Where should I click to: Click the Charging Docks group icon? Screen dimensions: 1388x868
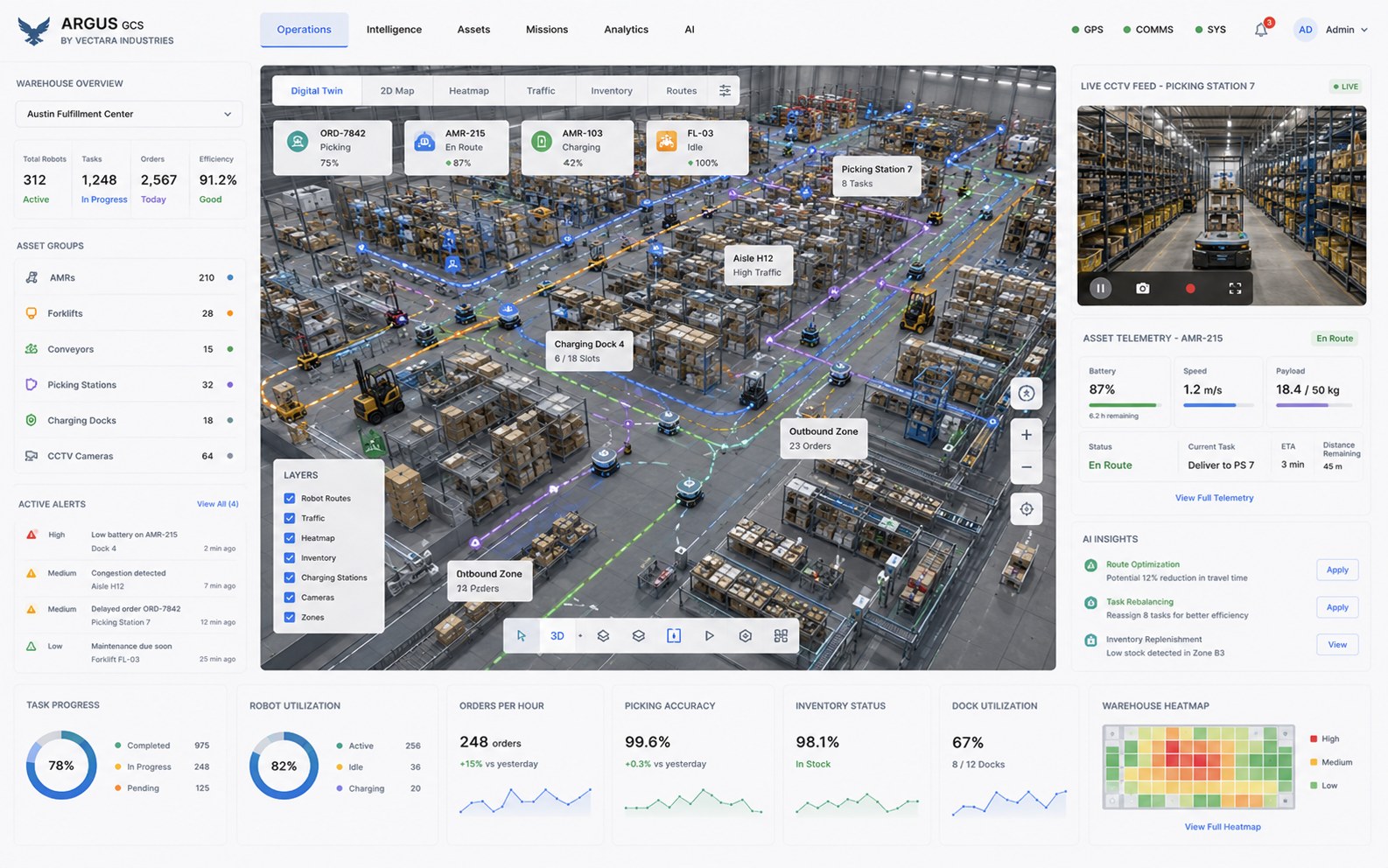(32, 420)
